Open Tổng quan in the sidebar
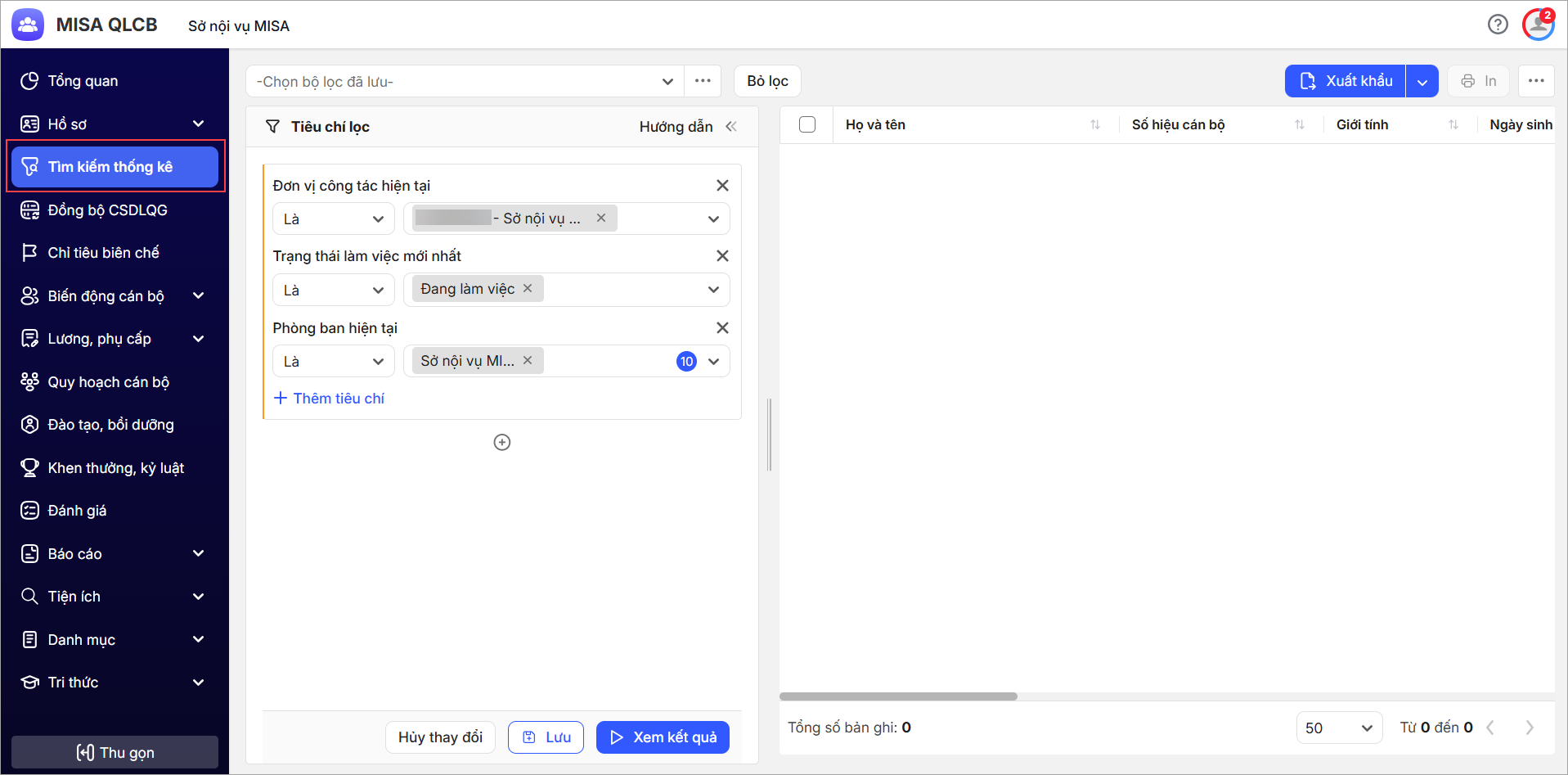 83,81
